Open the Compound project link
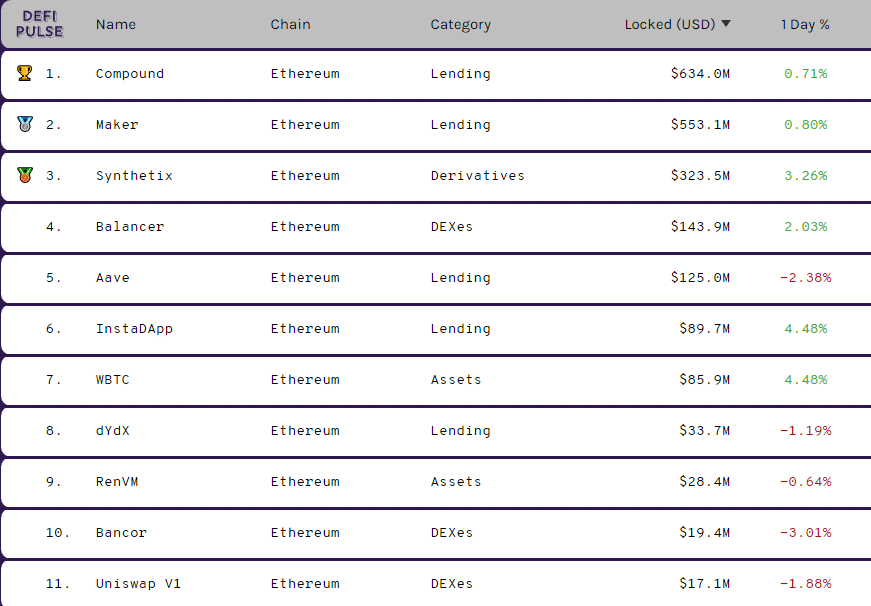Viewport: 871px width, 606px height. coord(130,74)
